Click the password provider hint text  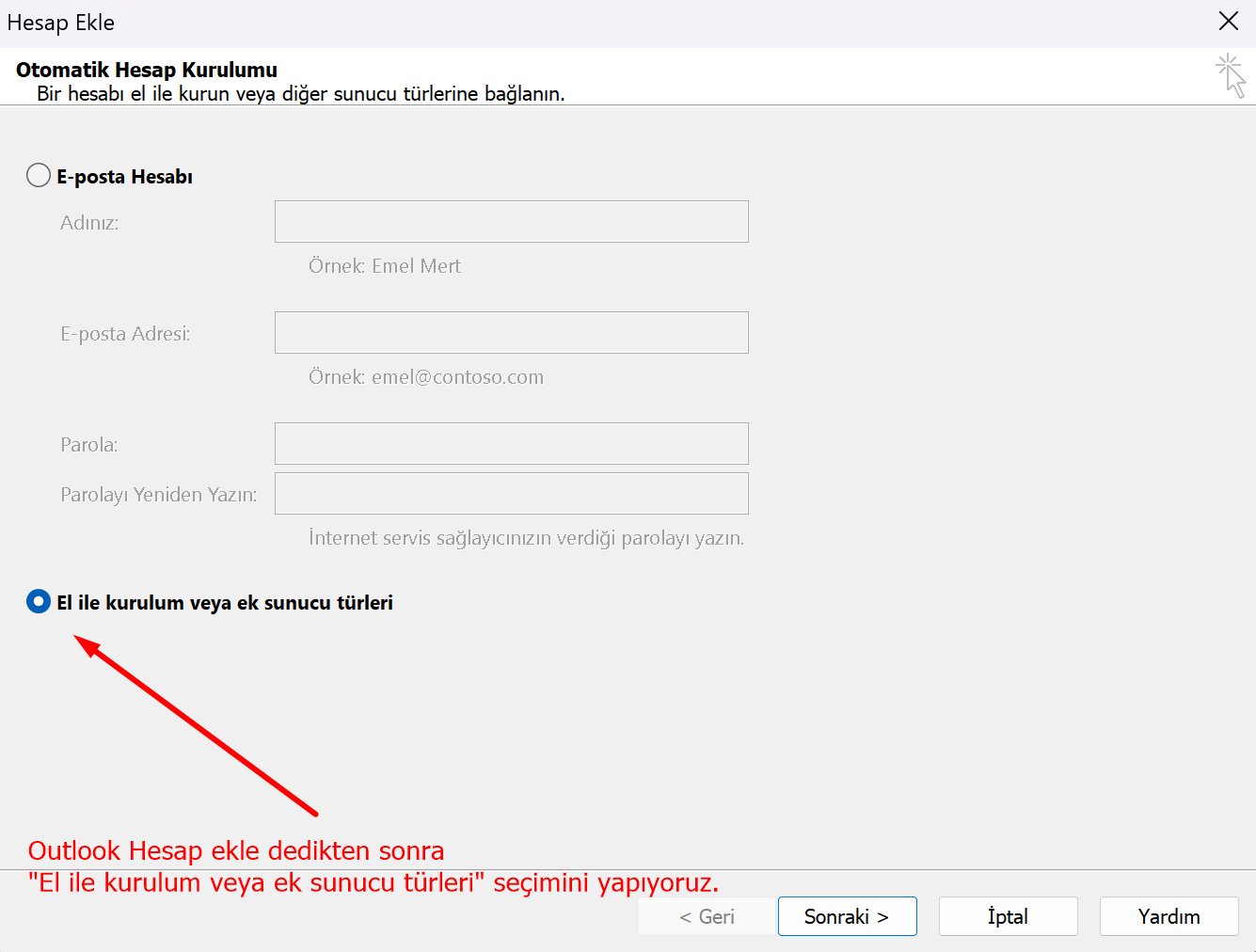pos(527,537)
